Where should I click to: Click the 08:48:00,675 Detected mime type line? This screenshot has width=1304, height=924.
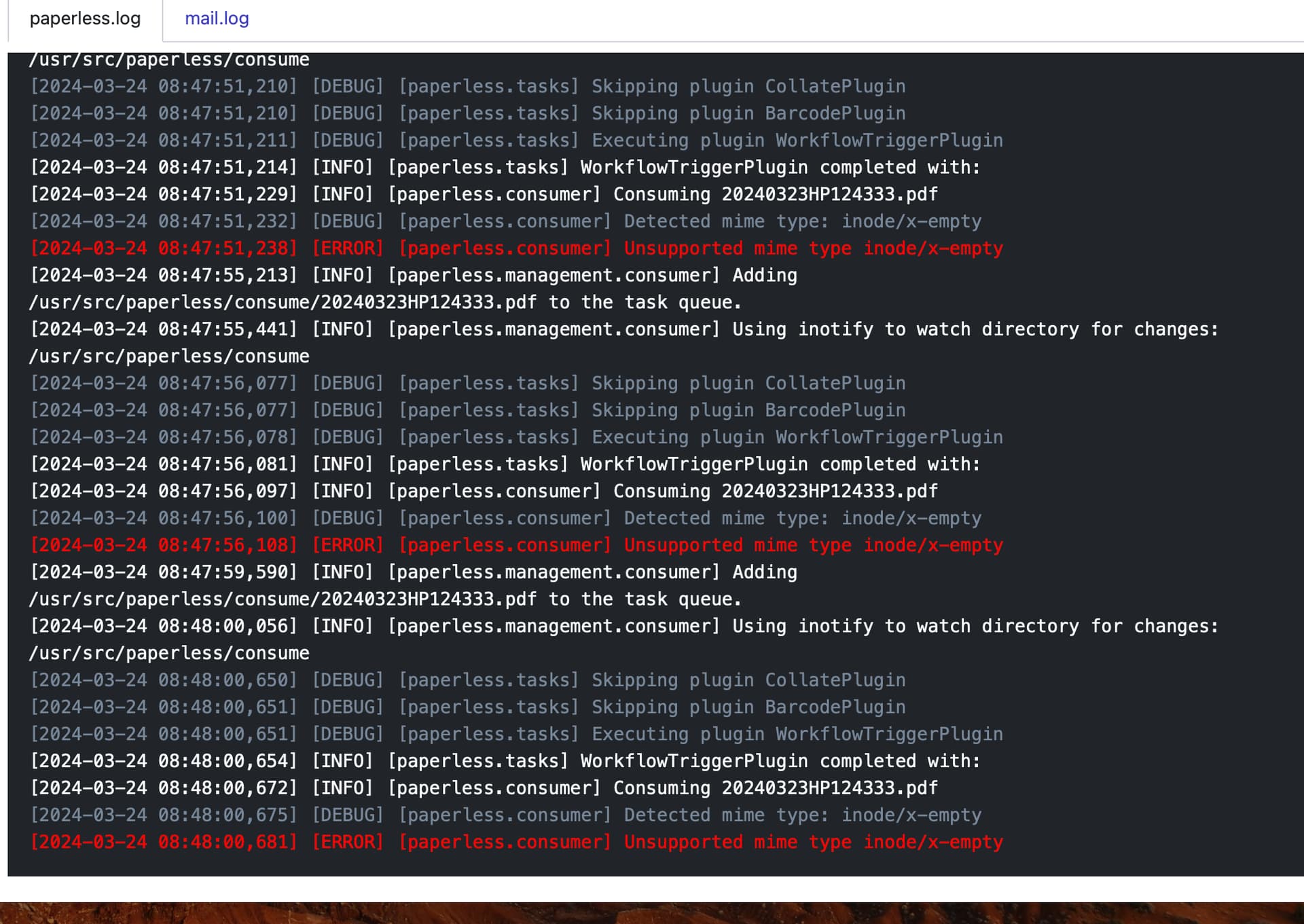pyautogui.click(x=505, y=815)
